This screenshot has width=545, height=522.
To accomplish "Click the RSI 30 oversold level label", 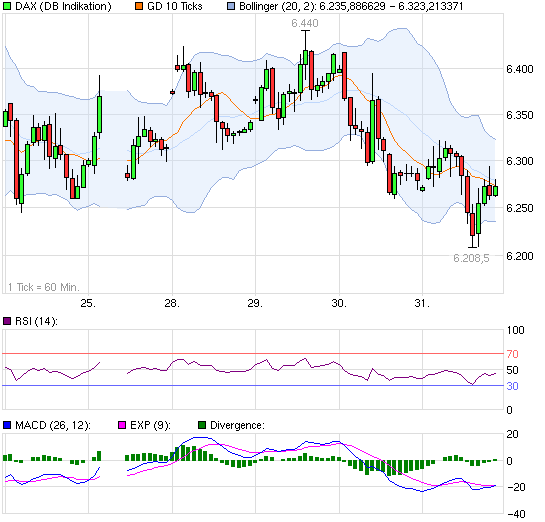I will pyautogui.click(x=512, y=386).
